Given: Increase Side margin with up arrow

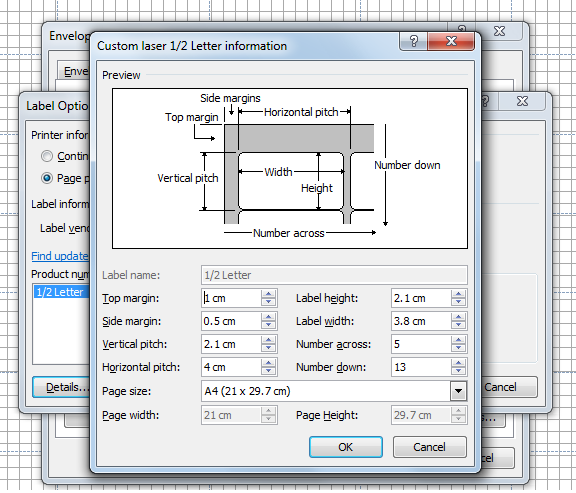Looking at the screenshot, I should click(x=269, y=317).
